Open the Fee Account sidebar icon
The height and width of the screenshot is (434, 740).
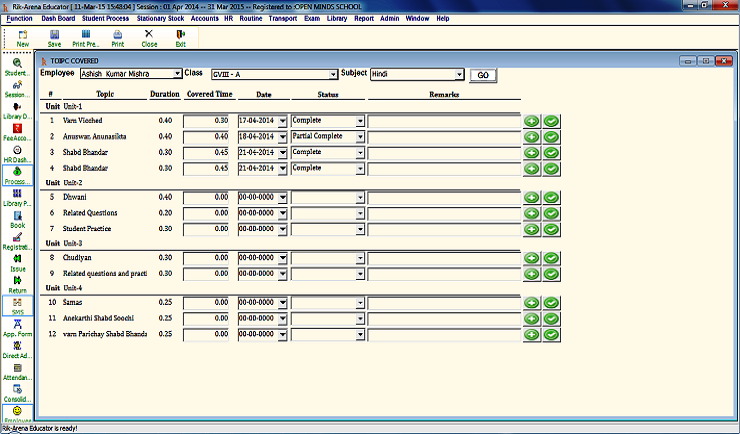click(17, 133)
